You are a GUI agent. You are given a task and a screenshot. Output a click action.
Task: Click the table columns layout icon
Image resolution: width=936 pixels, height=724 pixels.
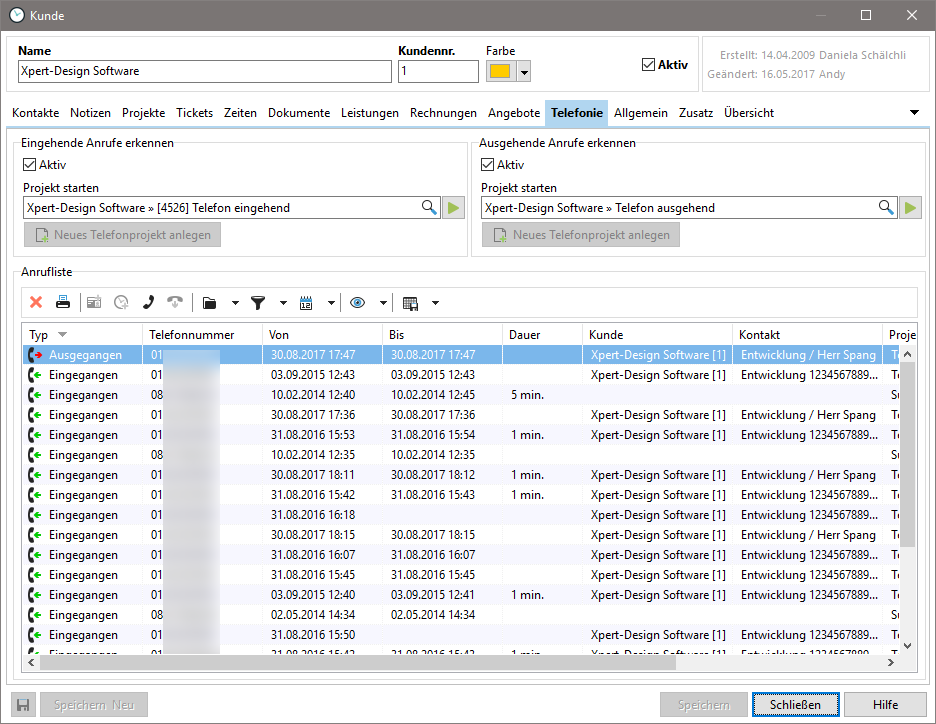point(410,302)
